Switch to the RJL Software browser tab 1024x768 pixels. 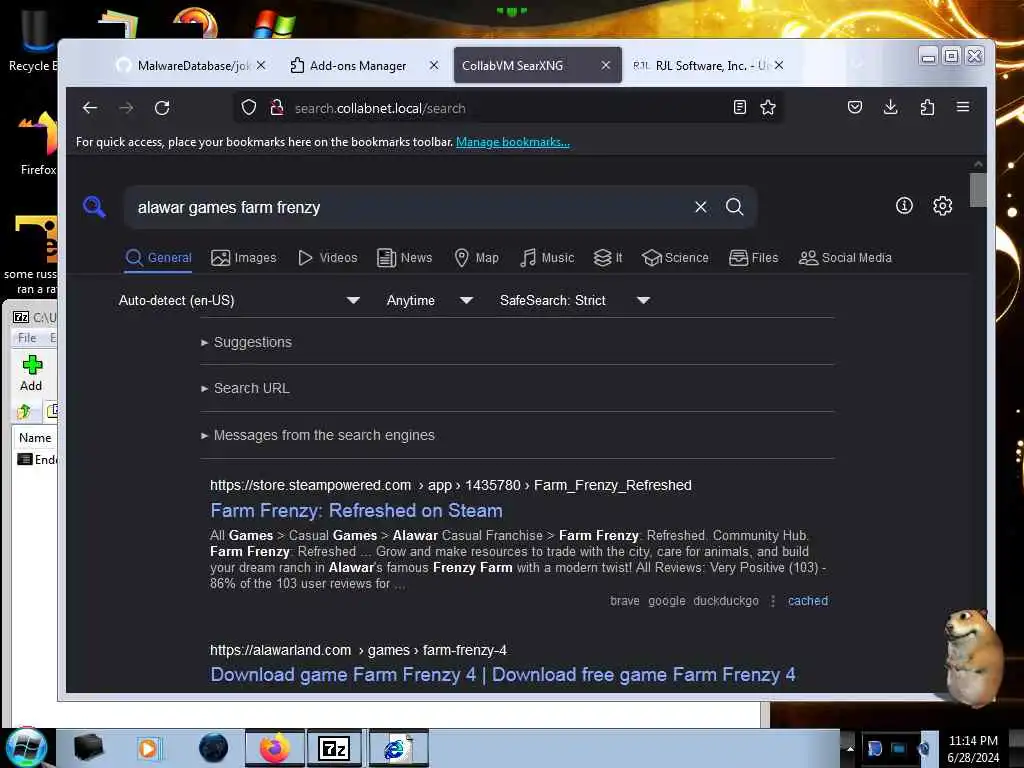[x=699, y=65]
